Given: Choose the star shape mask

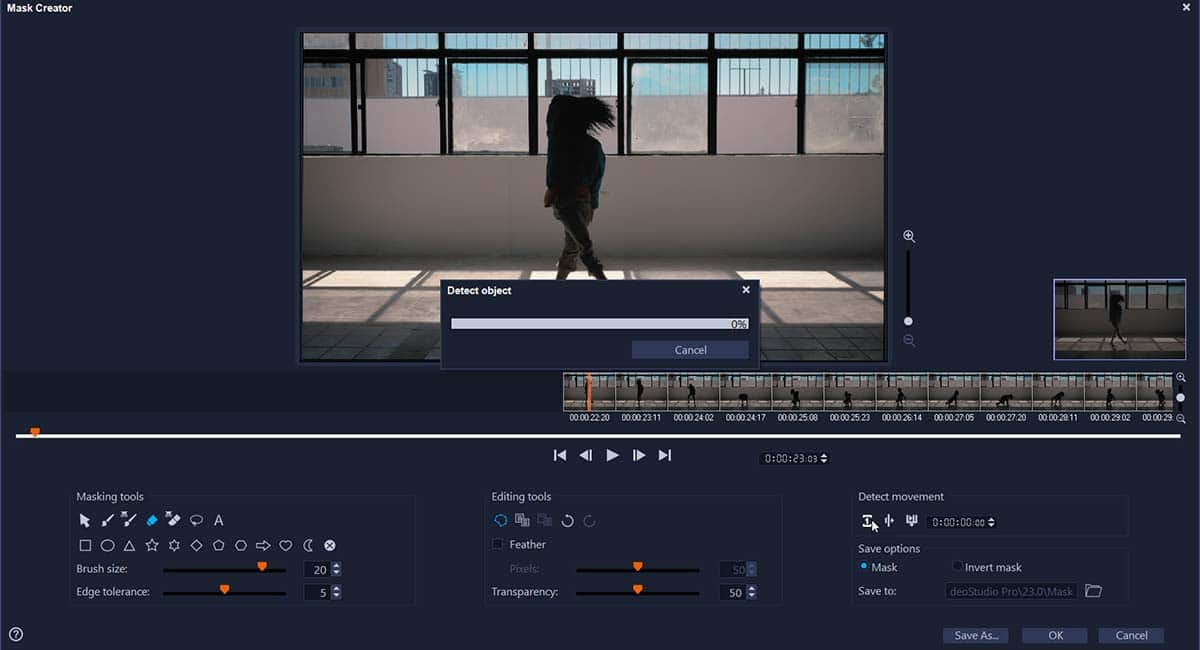Looking at the screenshot, I should (x=152, y=546).
